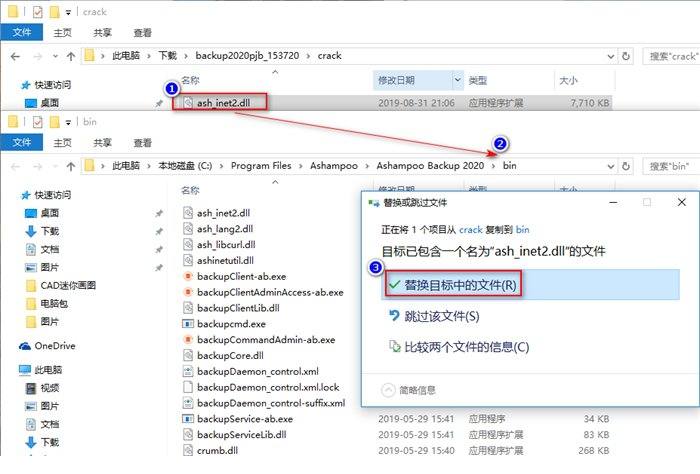Open 视频 under 此电脑 in sidebar
This screenshot has height=474, width=700.
tap(50, 388)
